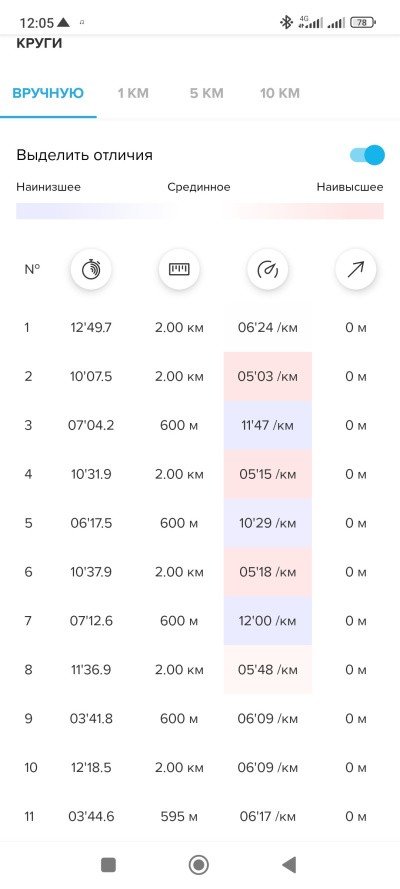Select lap 2 pace 05'03 /км cell
Image resolution: width=400 pixels, height=889 pixels.
click(x=267, y=376)
